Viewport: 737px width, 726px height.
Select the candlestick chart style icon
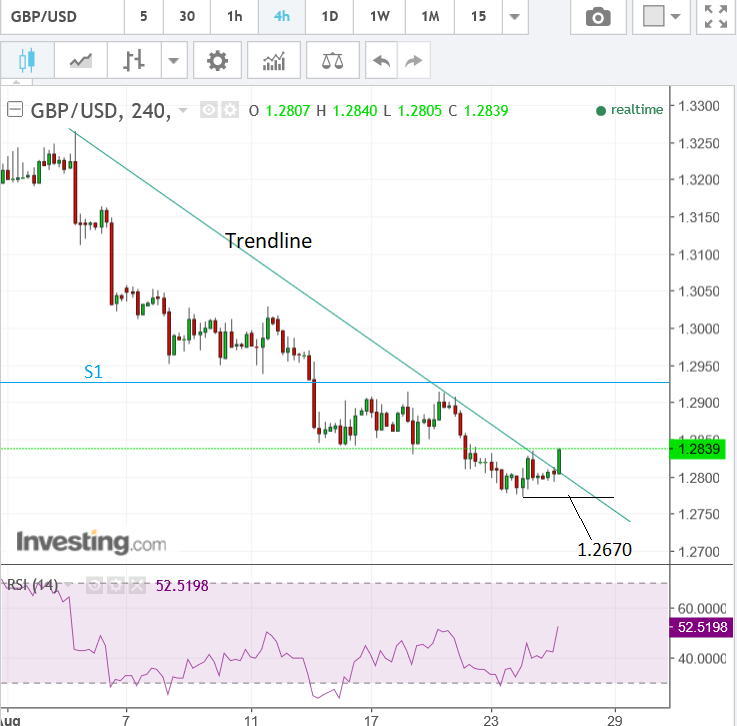(26, 60)
